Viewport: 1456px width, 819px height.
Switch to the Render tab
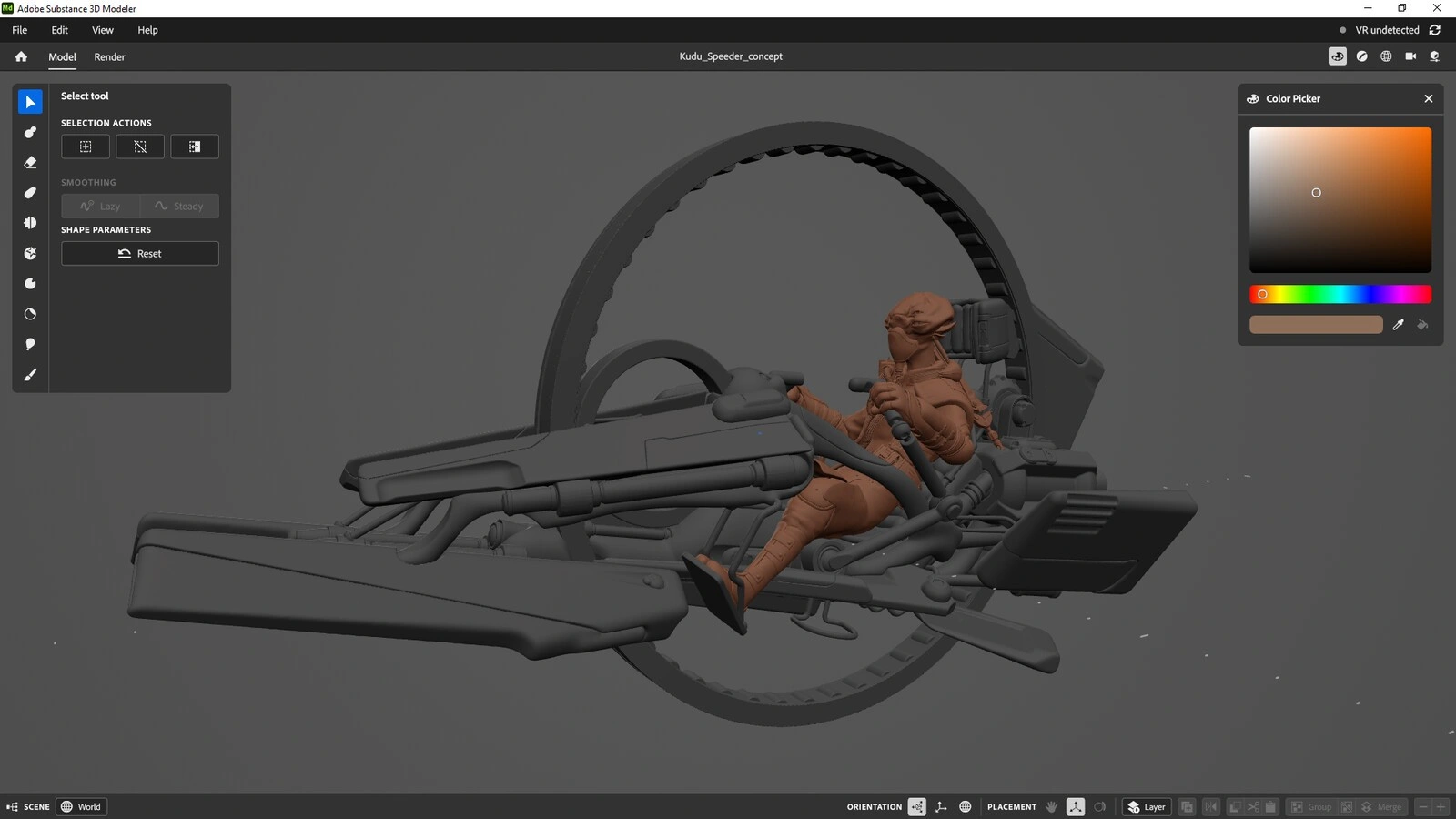(109, 56)
